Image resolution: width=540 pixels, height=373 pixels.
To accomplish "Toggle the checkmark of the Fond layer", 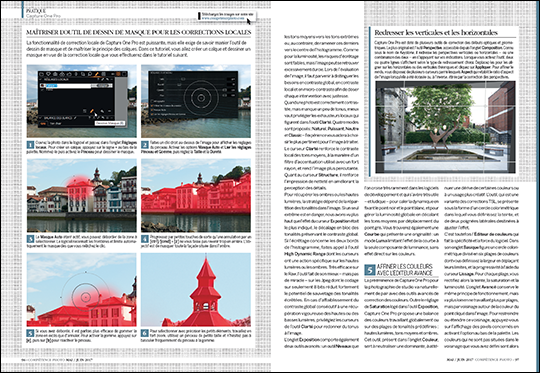I will click(42, 90).
